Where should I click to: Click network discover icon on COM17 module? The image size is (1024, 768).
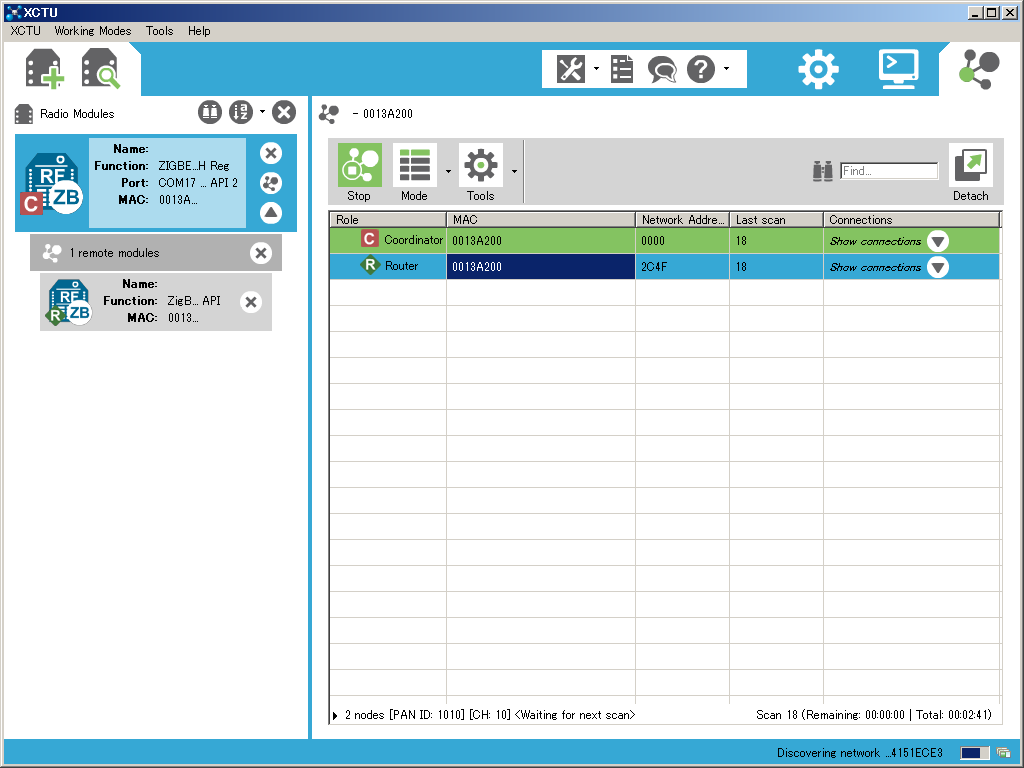[271, 183]
